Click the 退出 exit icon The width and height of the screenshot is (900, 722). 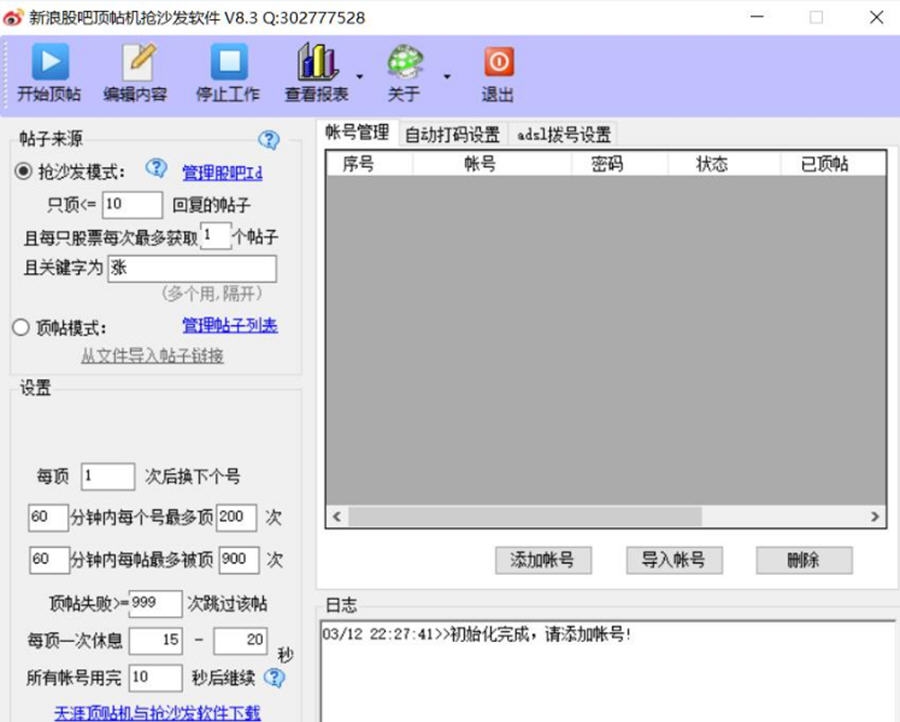497,62
